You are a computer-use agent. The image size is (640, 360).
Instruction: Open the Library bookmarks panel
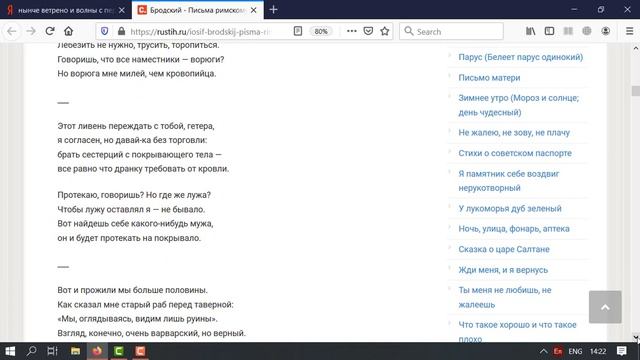[531, 31]
